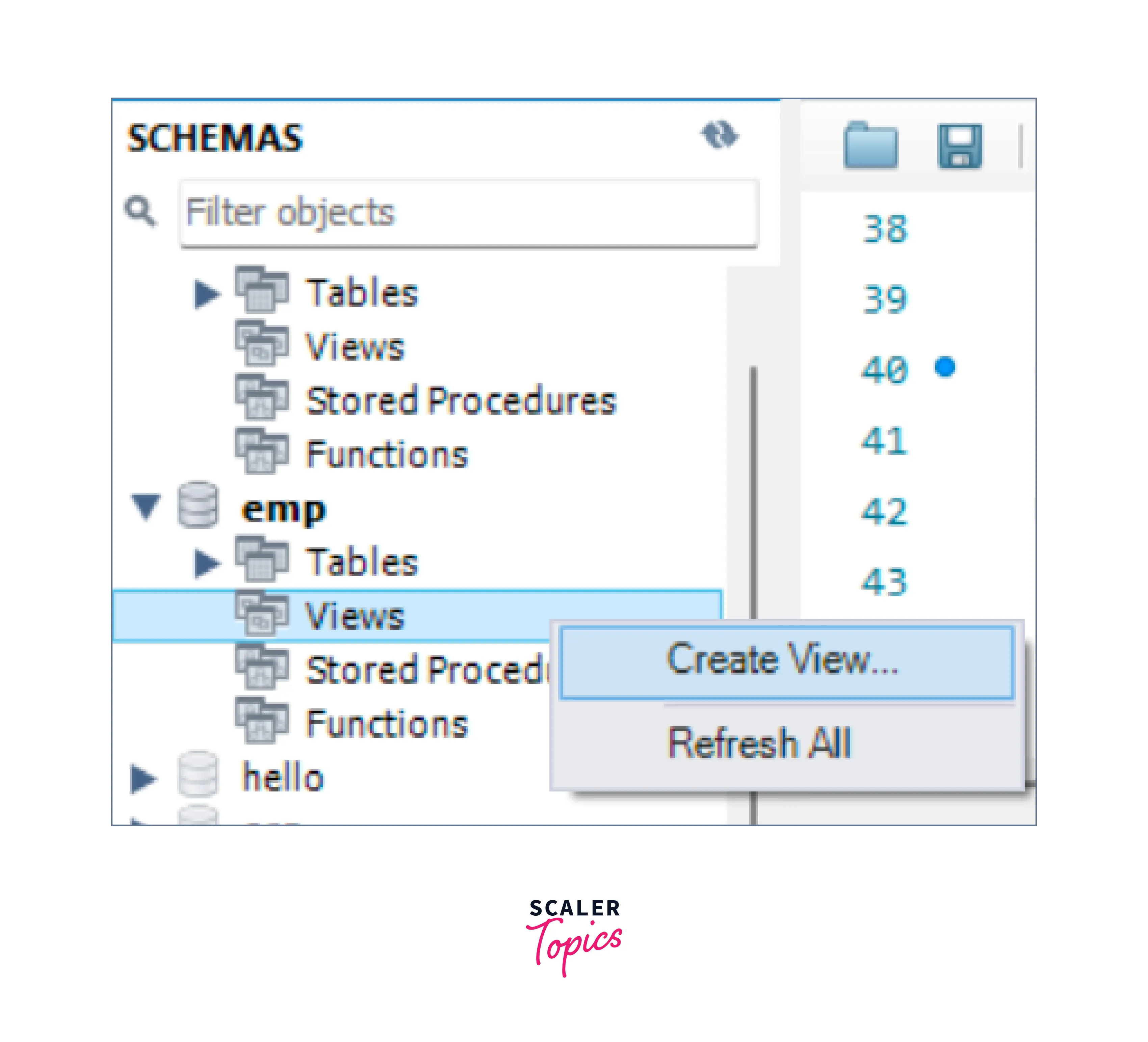Select the highlighted Views node under emp
This screenshot has width=1148, height=1042.
click(x=354, y=616)
